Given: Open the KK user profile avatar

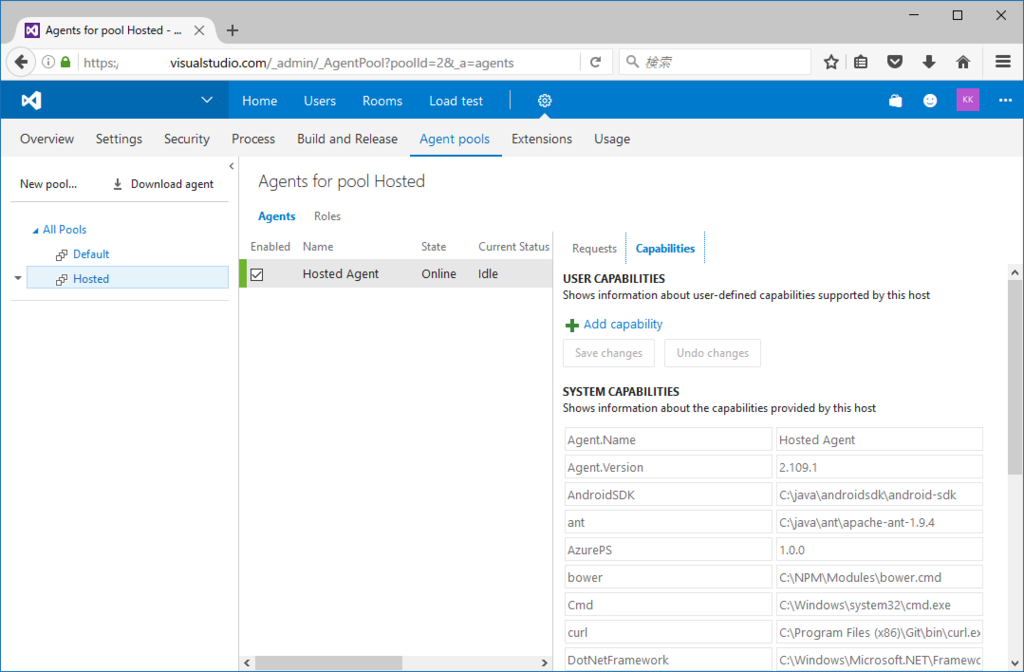Looking at the screenshot, I should pos(968,100).
